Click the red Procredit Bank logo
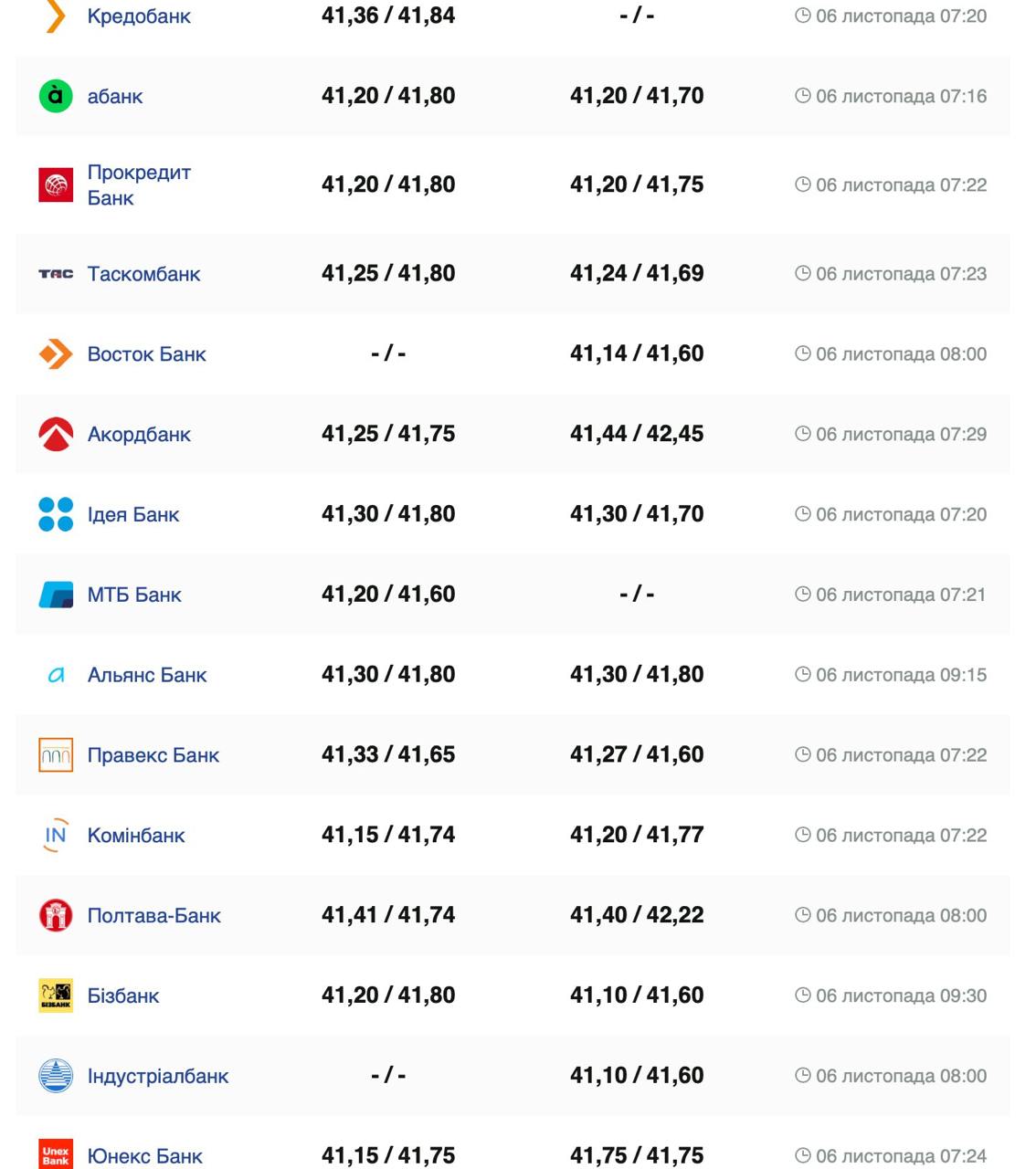Screen dimensions: 1036x1169 tap(56, 184)
